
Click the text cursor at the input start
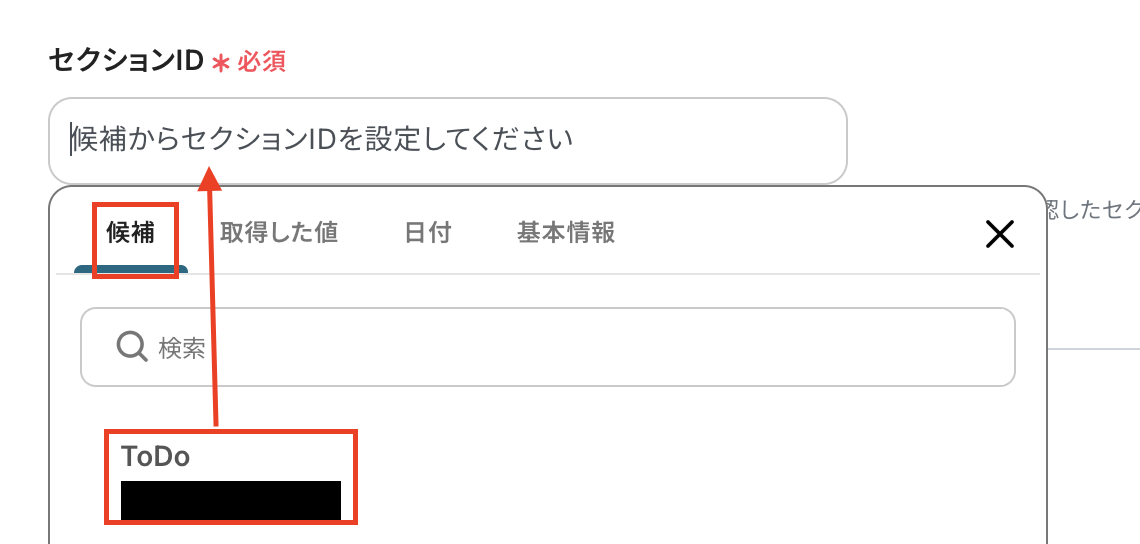coord(71,140)
